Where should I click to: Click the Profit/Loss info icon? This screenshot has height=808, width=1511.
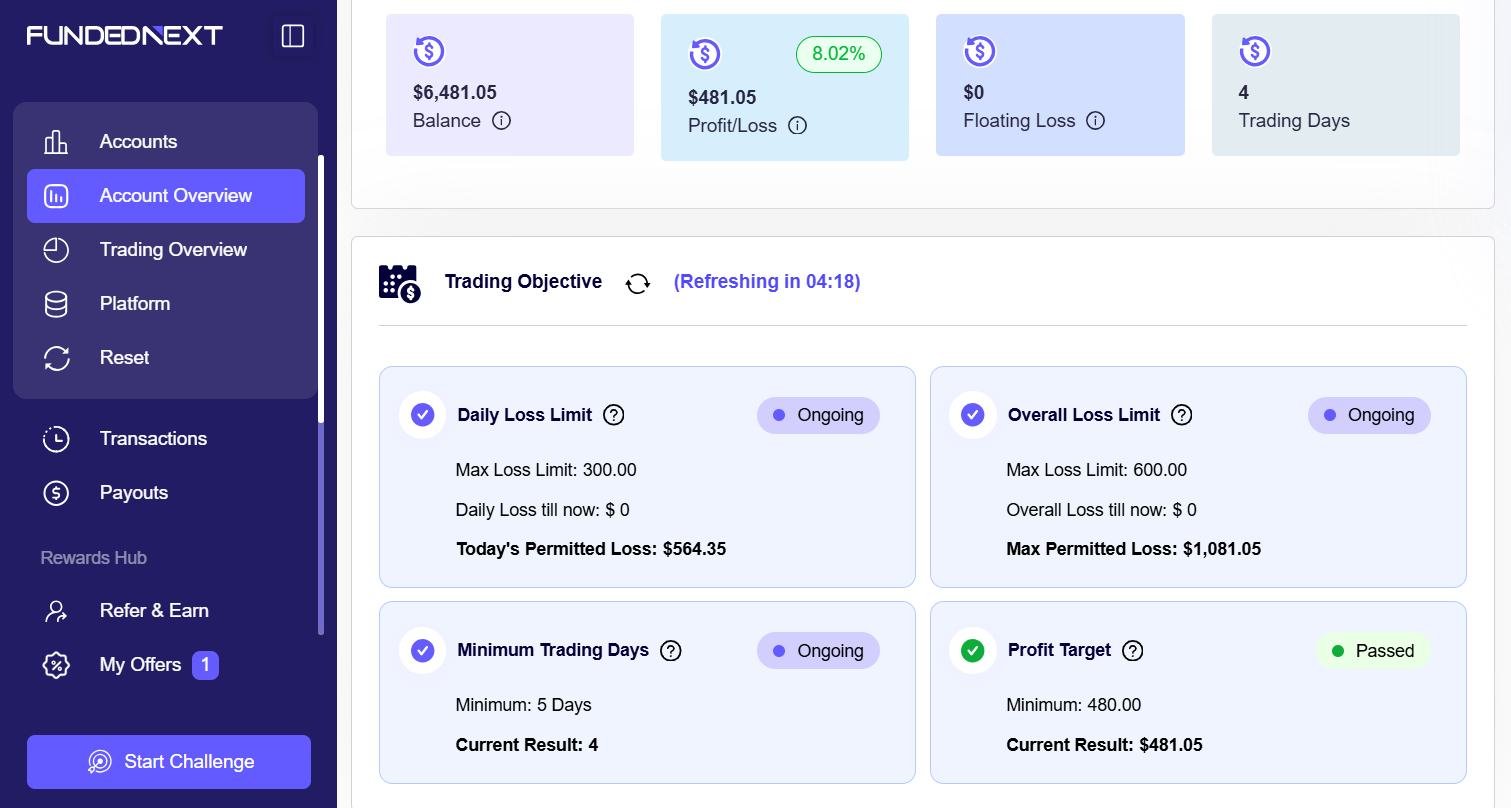[x=797, y=126]
